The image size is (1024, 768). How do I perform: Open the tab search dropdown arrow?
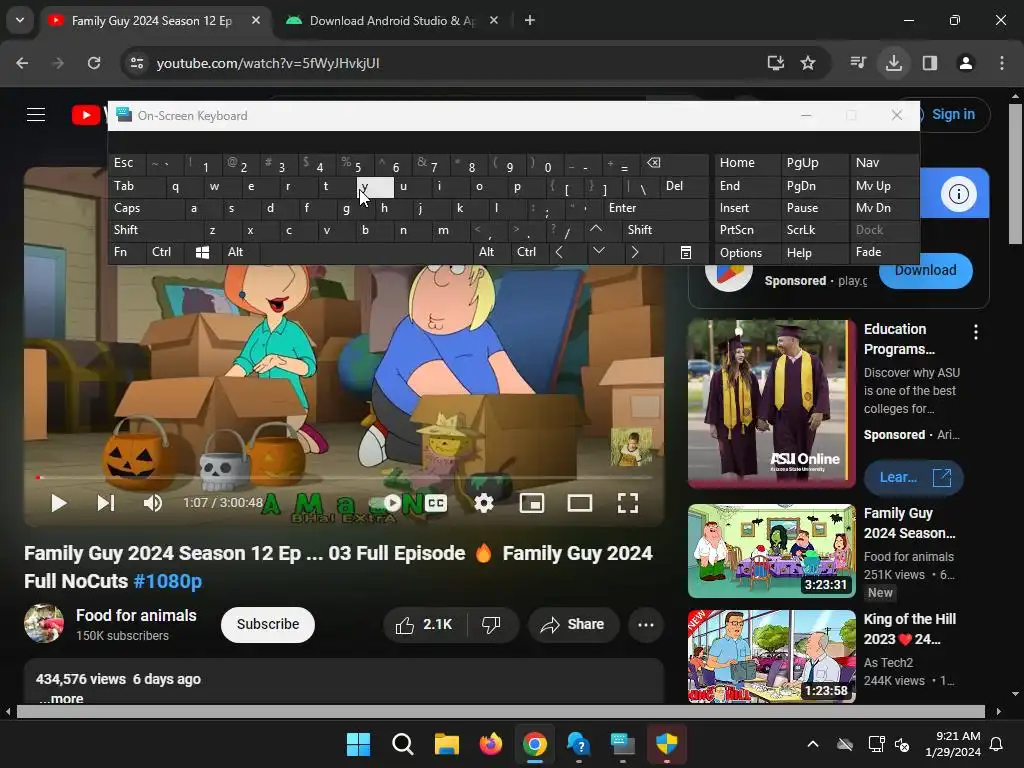[x=20, y=20]
